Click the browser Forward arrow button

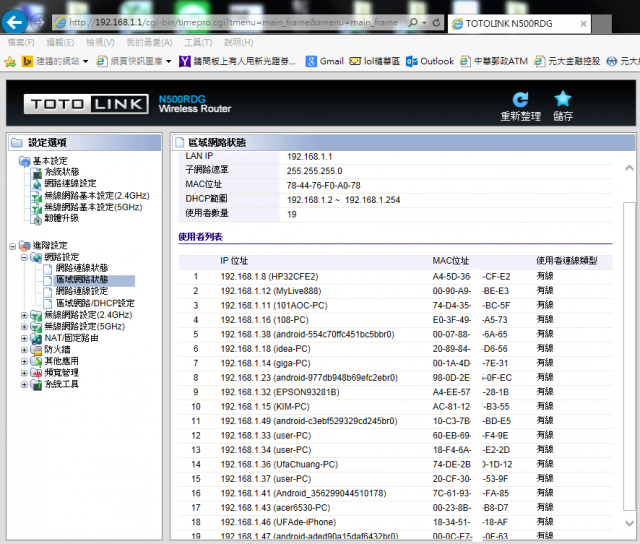point(39,22)
